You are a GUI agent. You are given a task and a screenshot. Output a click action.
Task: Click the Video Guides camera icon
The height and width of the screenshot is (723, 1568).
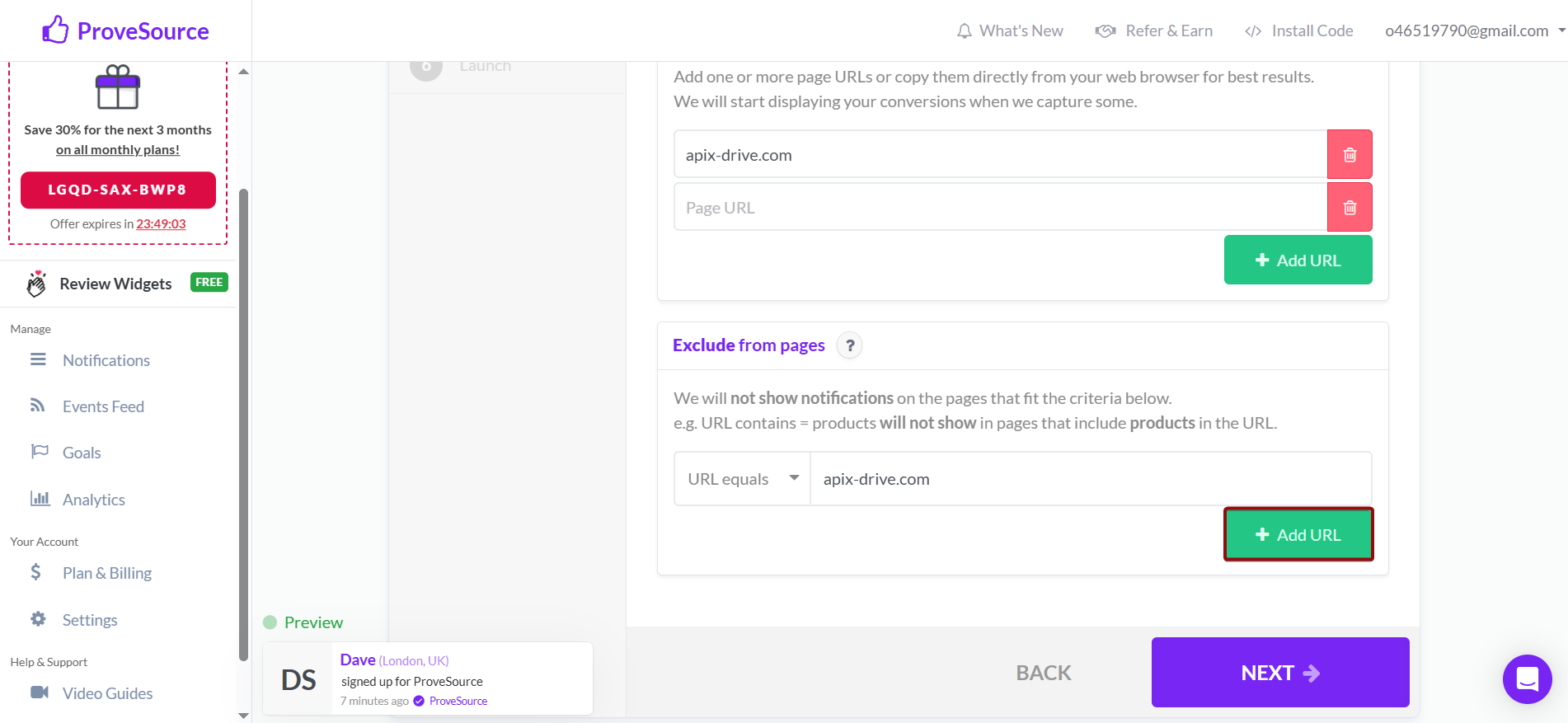click(x=40, y=692)
